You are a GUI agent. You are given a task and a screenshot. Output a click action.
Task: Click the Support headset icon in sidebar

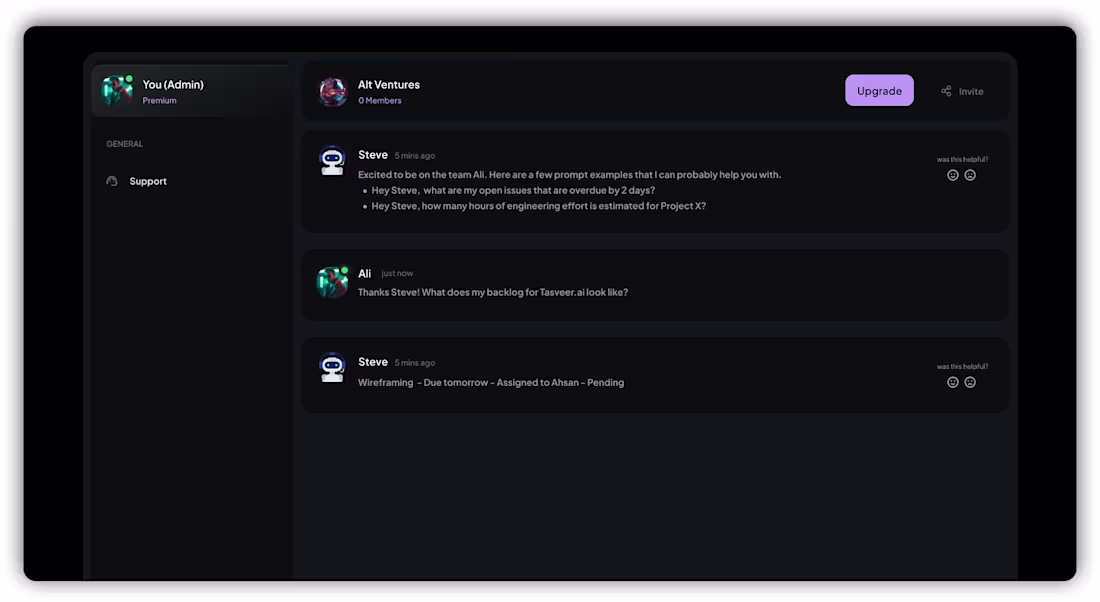click(112, 181)
